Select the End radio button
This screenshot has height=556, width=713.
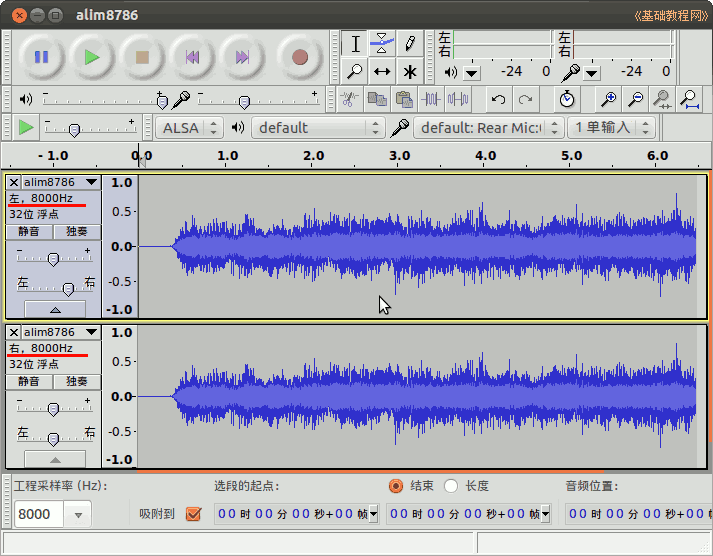pyautogui.click(x=396, y=486)
